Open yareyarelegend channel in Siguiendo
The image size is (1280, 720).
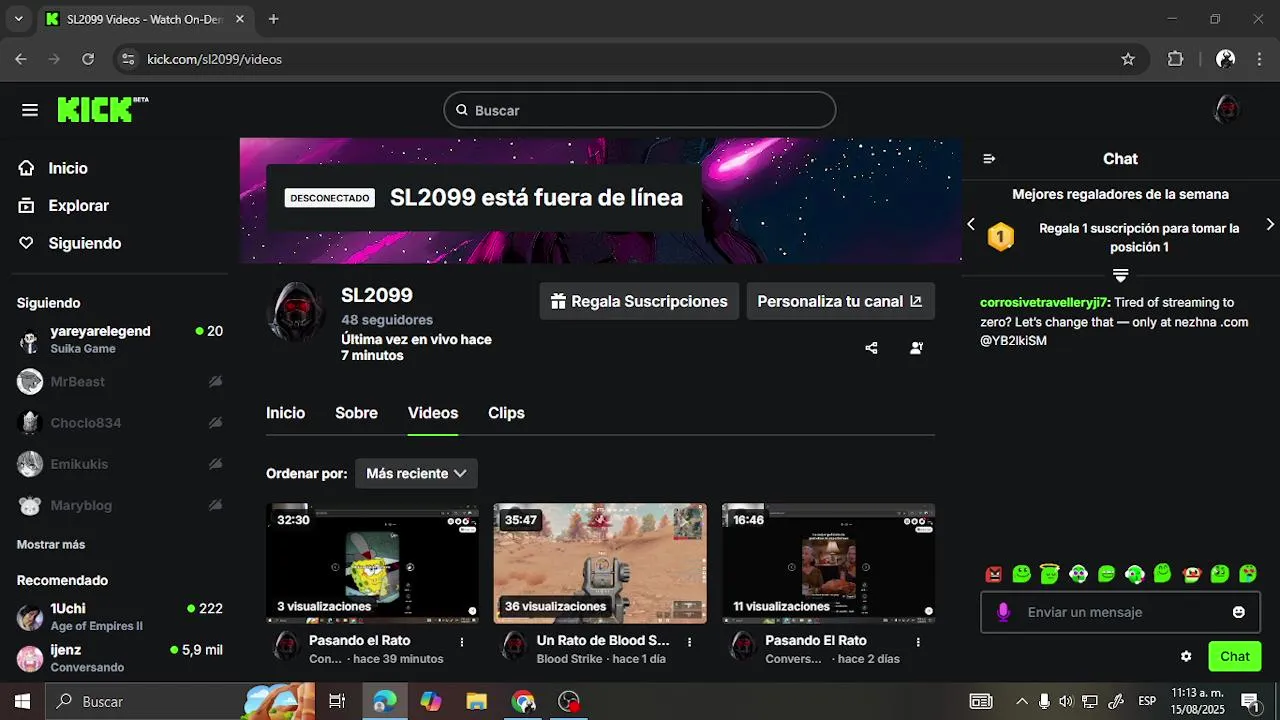120,339
